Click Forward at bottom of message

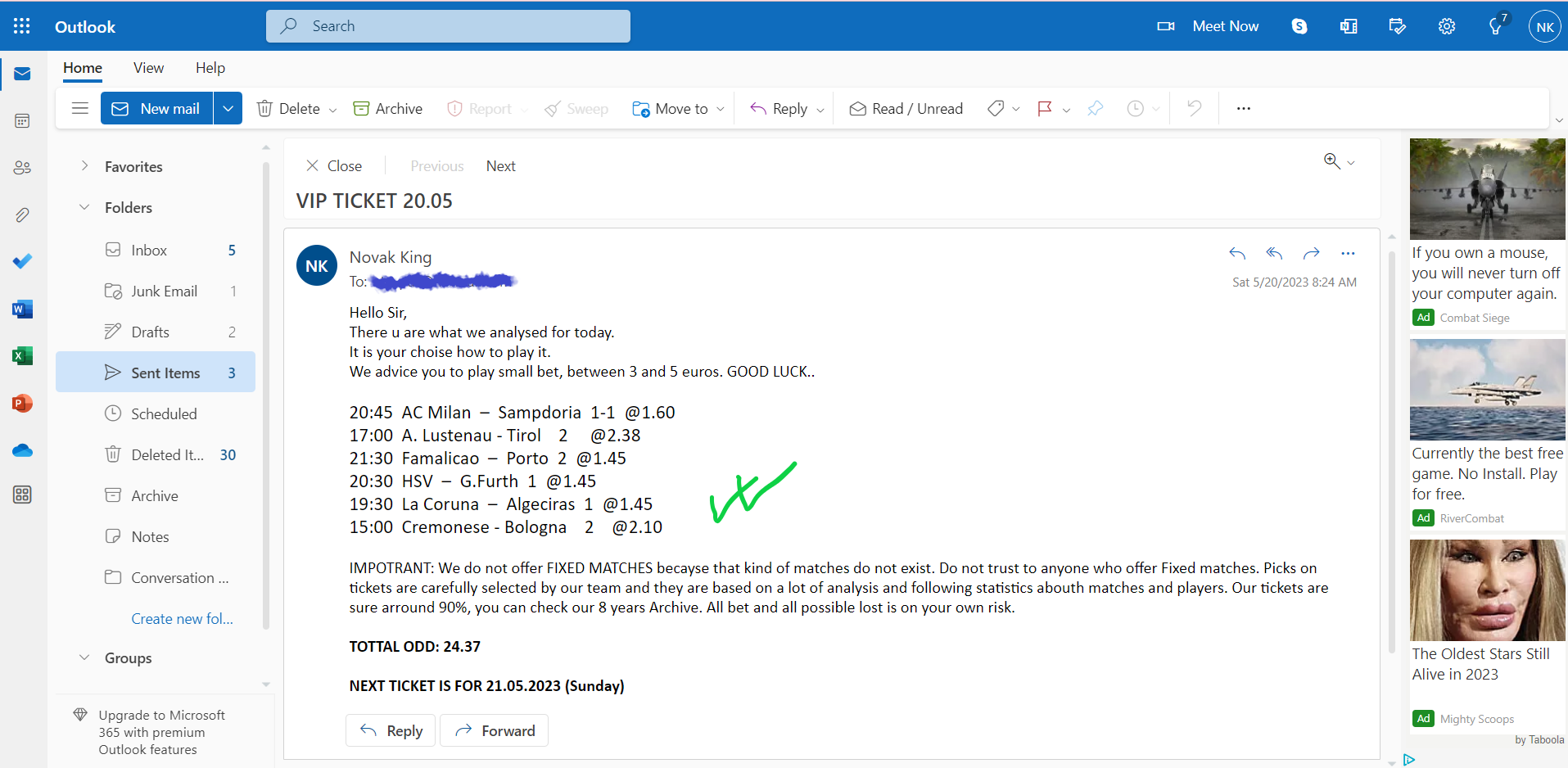click(x=495, y=730)
